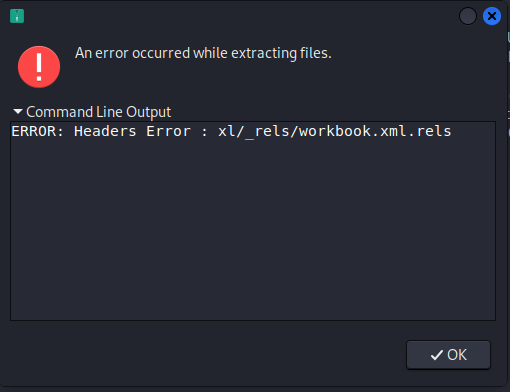Click the word "occurred" in the error message
Screen dimensions: 510x392
(x=161, y=53)
